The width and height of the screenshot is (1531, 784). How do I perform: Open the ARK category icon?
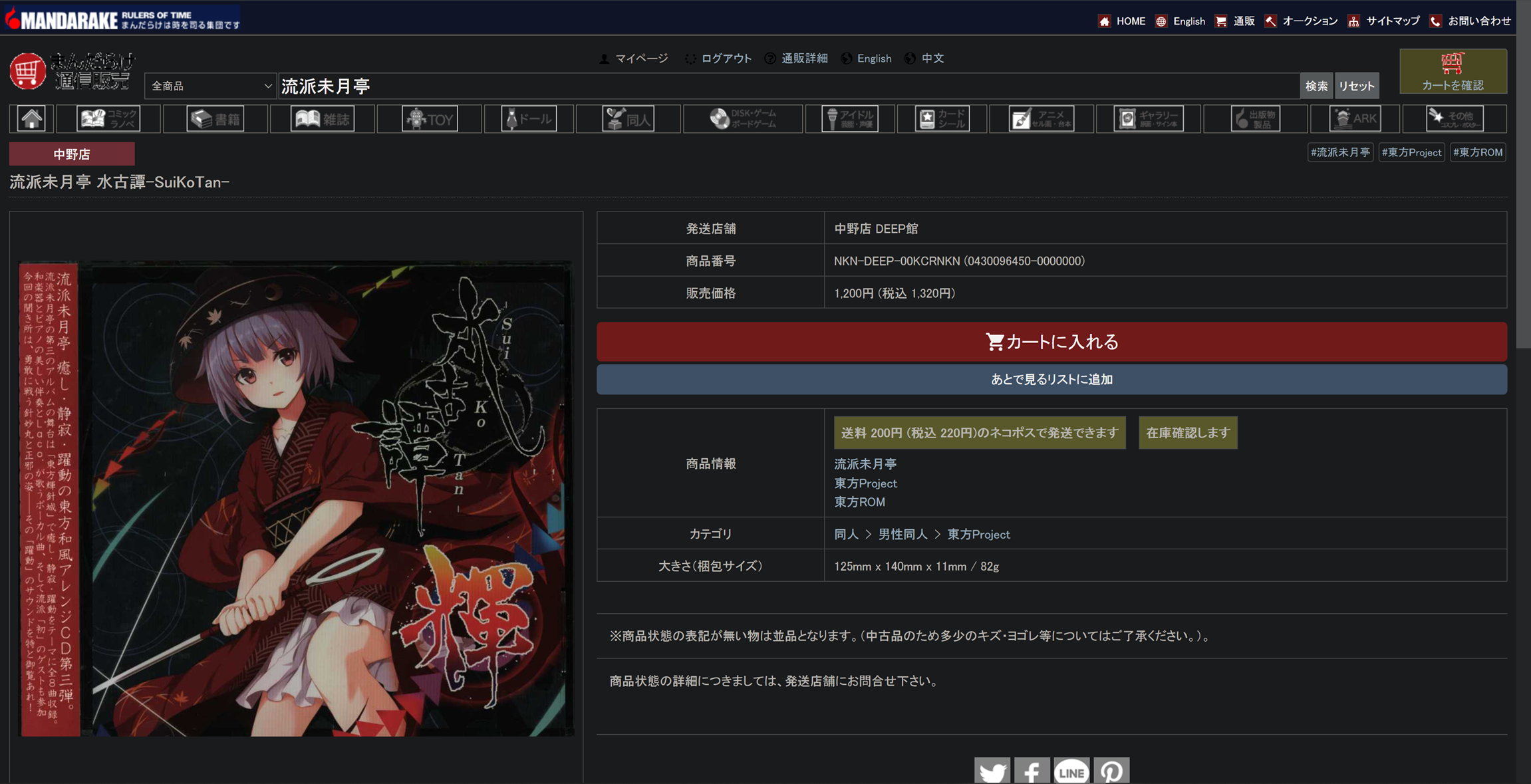[x=1355, y=119]
